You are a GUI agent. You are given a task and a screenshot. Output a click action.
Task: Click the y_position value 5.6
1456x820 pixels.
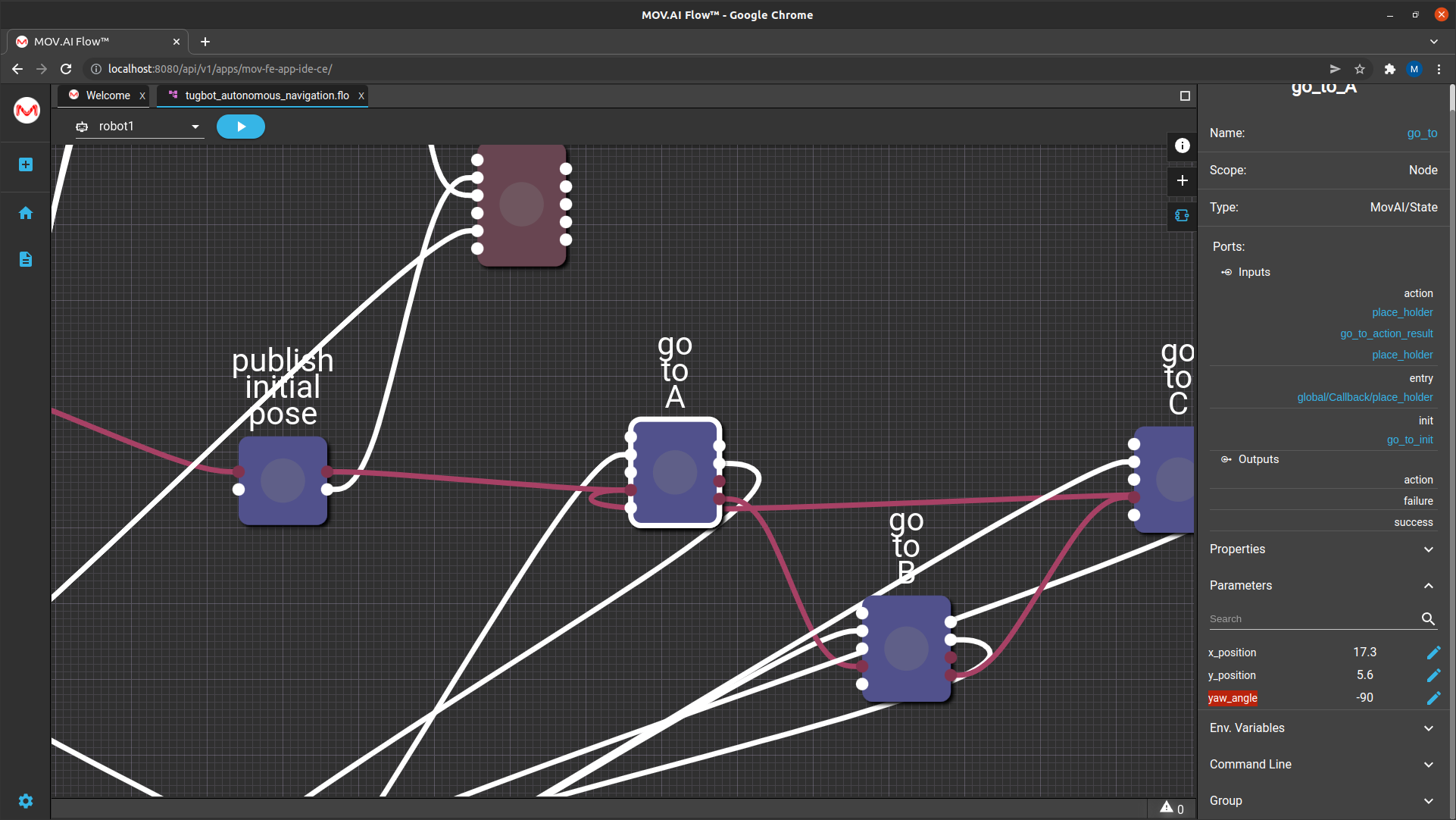tap(1364, 675)
